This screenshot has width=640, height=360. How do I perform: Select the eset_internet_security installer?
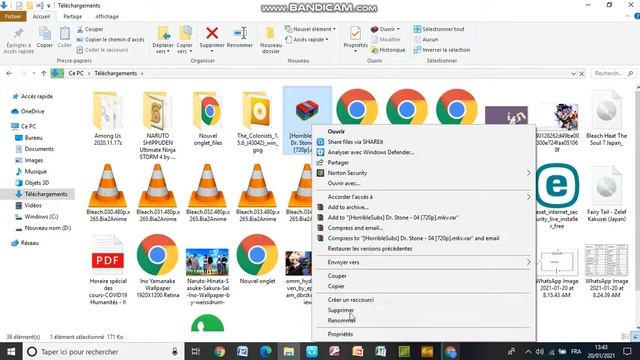tap(557, 196)
